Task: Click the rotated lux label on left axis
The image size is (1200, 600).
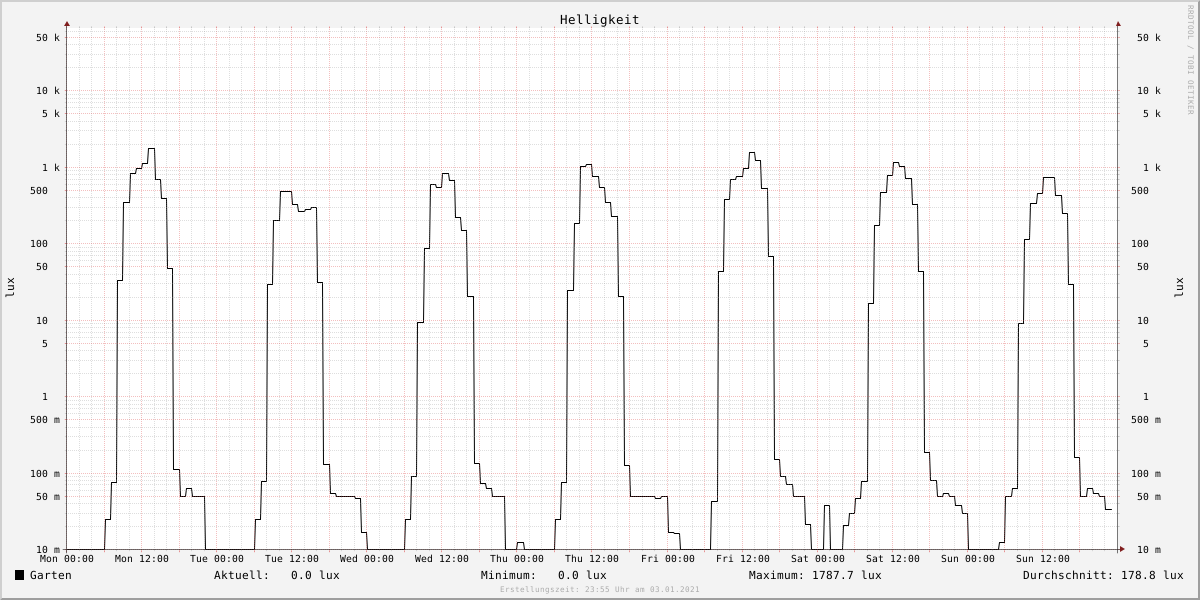Action: (10, 287)
